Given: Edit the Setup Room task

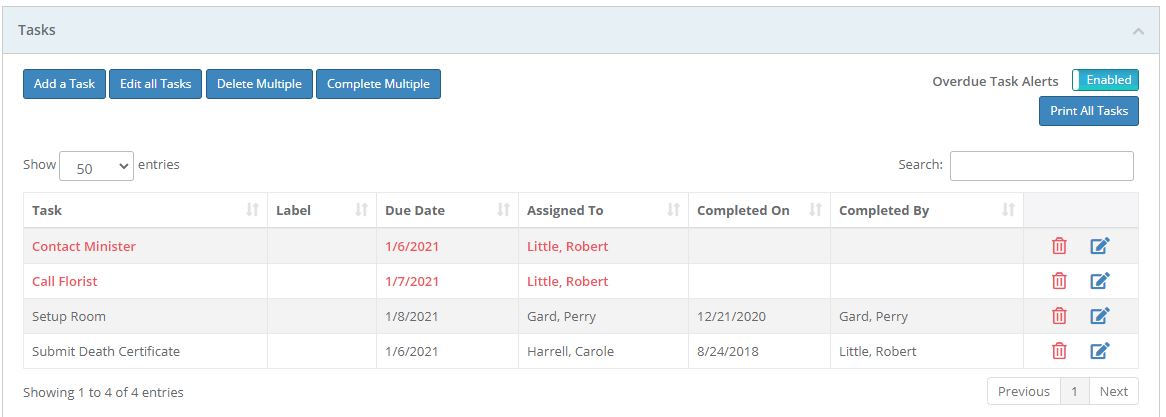Looking at the screenshot, I should pyautogui.click(x=1099, y=316).
